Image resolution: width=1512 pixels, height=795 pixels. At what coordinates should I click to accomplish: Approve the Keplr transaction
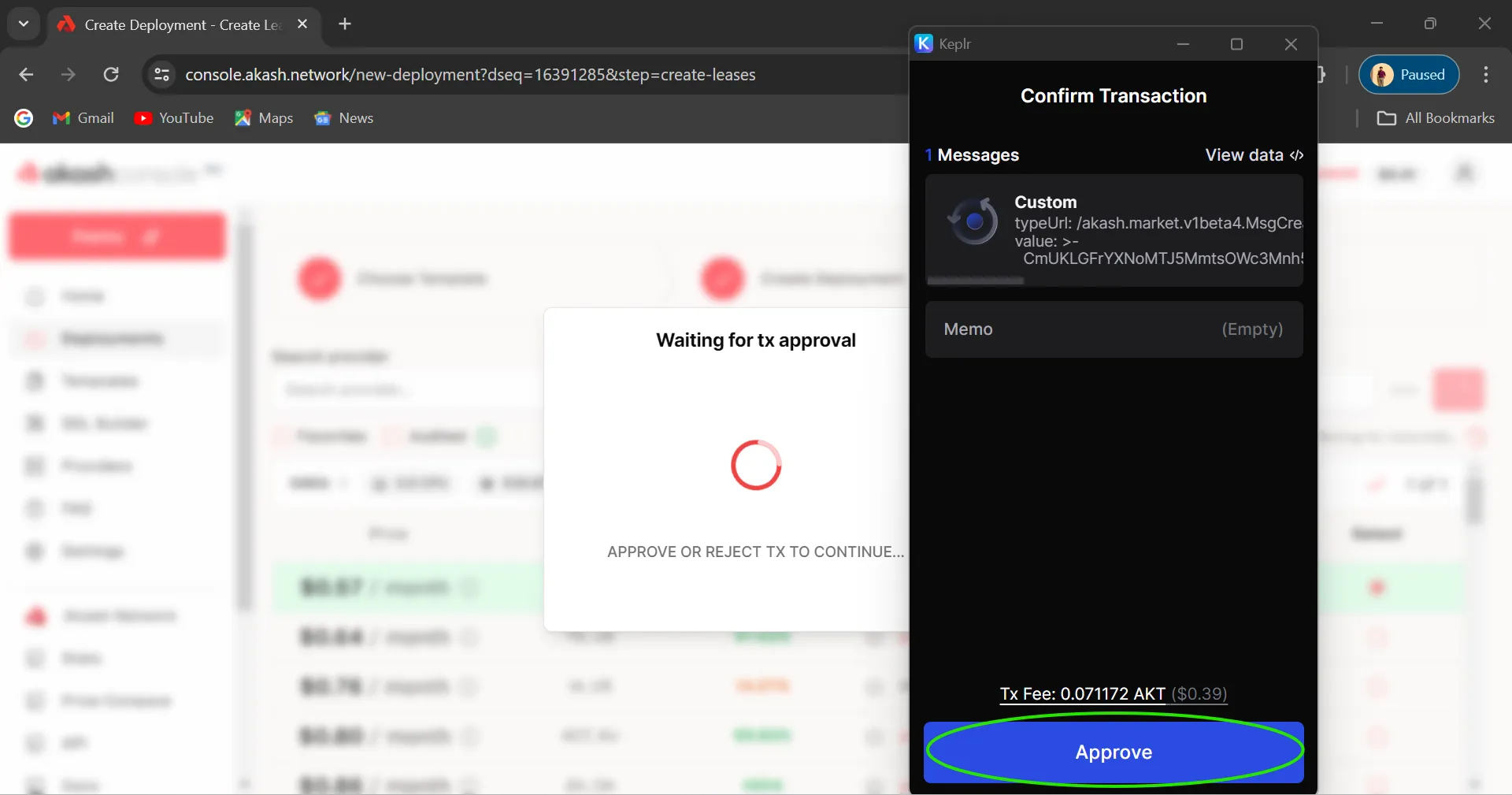coord(1113,752)
